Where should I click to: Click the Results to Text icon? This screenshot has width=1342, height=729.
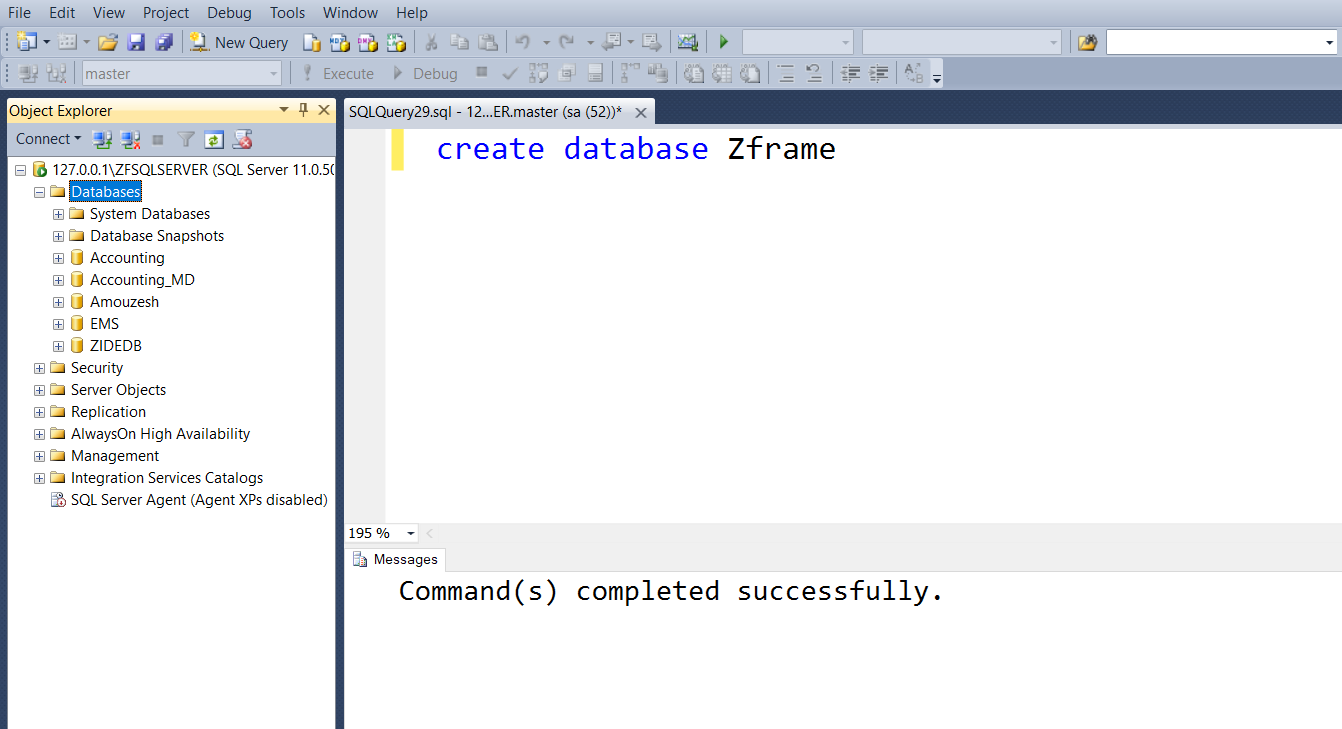point(694,73)
